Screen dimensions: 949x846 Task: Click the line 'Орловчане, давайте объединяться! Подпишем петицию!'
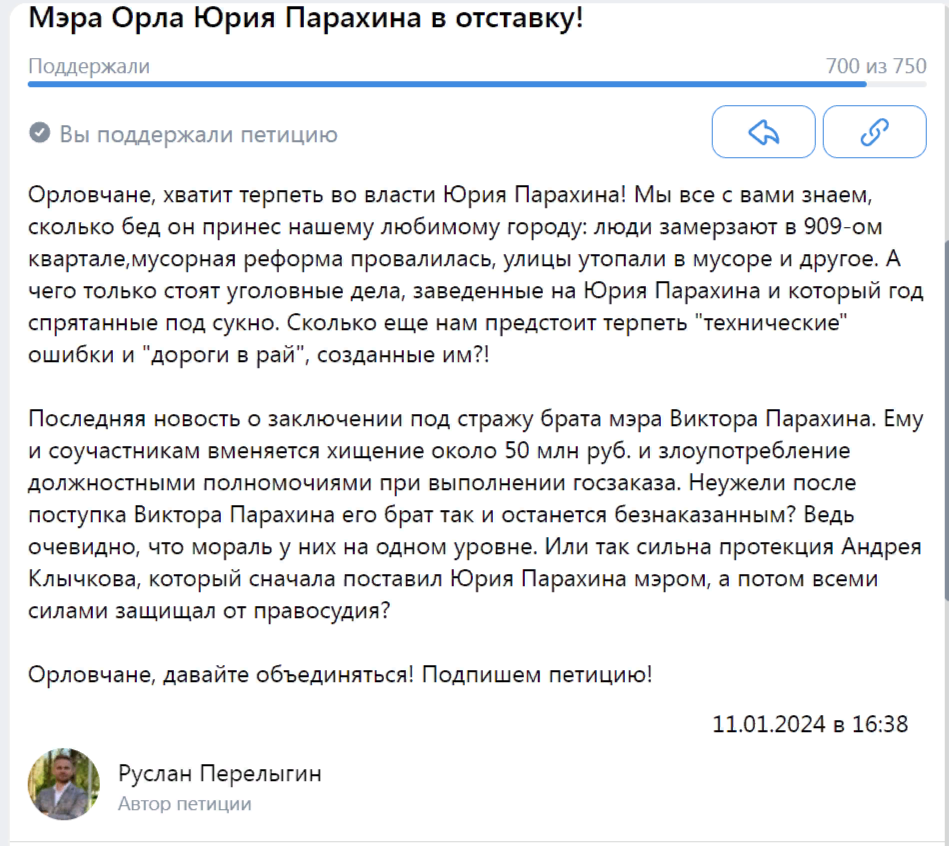340,674
